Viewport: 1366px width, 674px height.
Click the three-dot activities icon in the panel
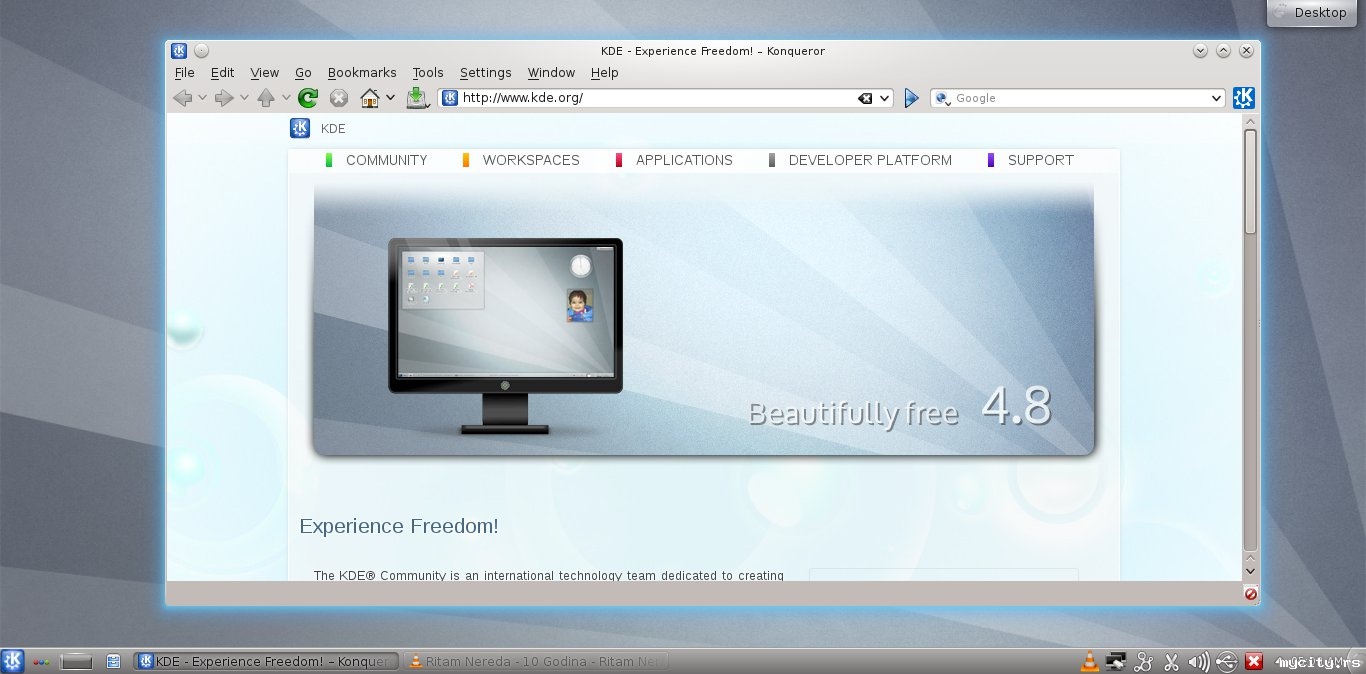[41, 661]
